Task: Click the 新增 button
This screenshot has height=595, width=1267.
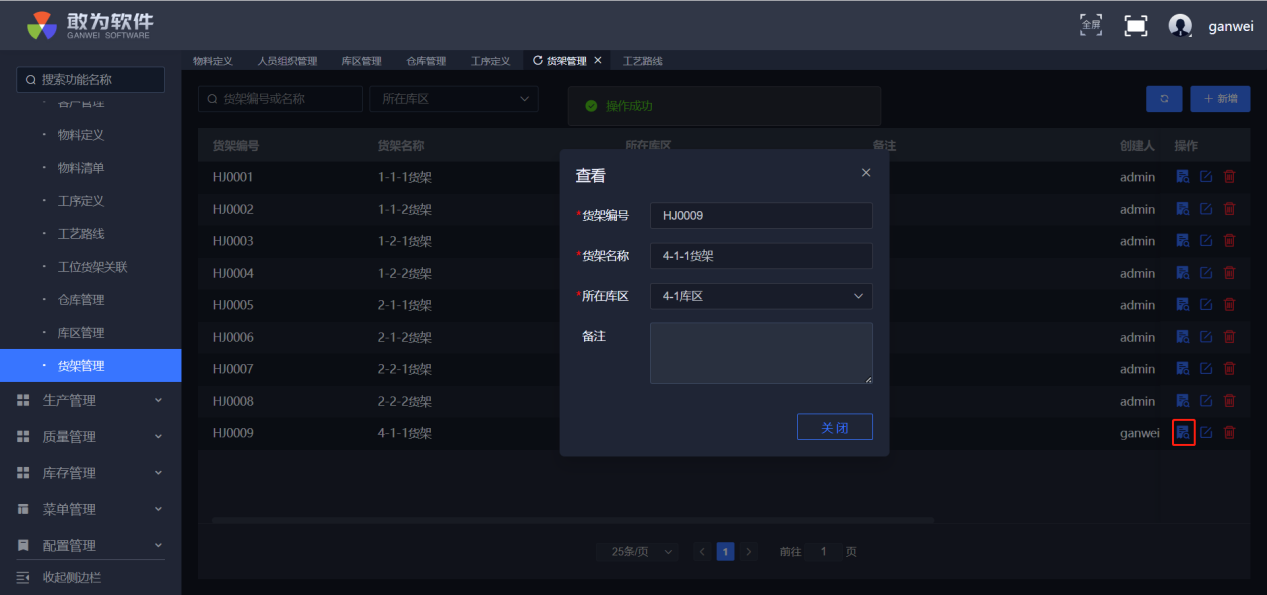Action: [x=1220, y=99]
